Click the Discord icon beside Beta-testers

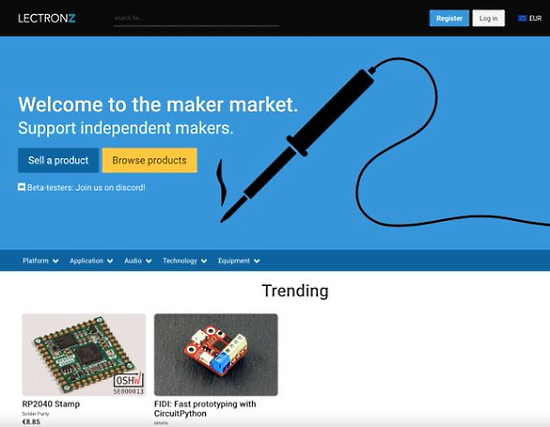(22, 187)
